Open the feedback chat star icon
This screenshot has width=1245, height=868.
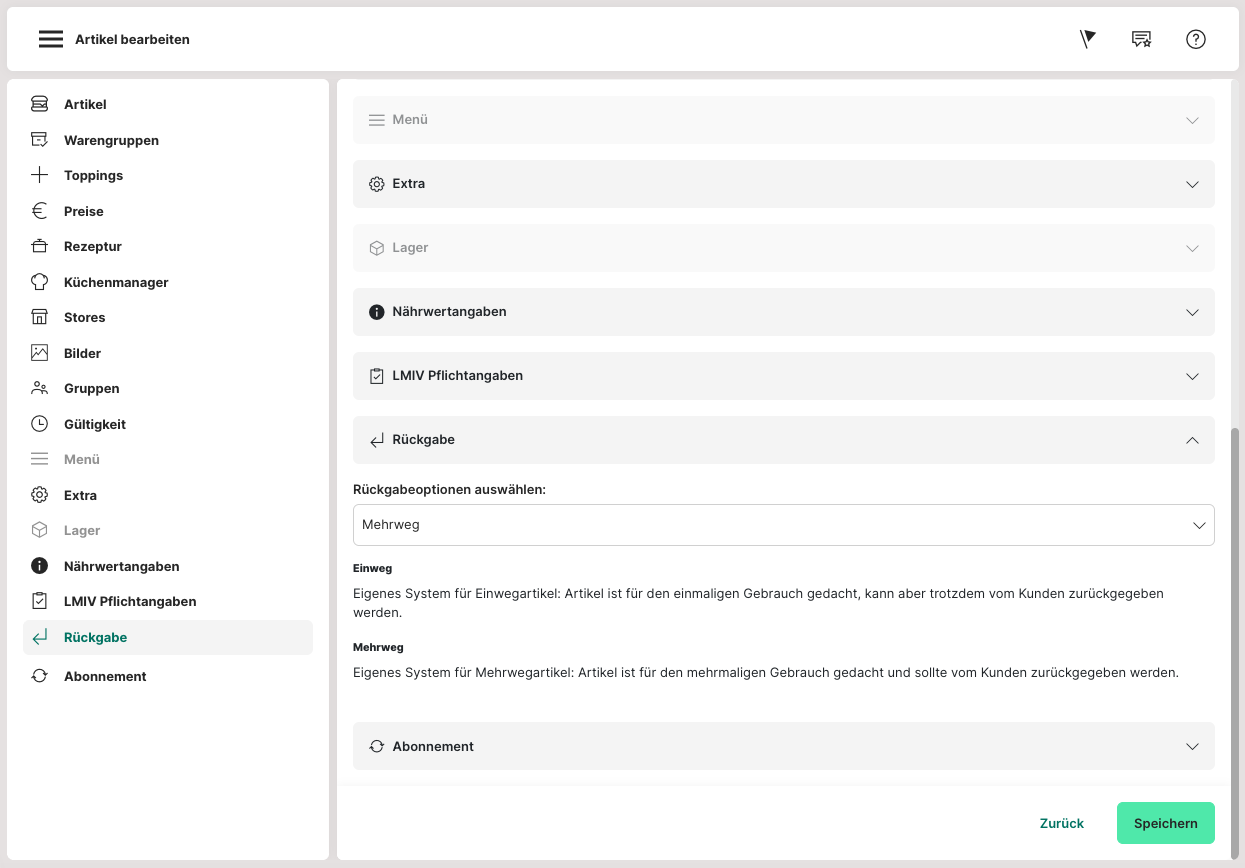click(1141, 39)
